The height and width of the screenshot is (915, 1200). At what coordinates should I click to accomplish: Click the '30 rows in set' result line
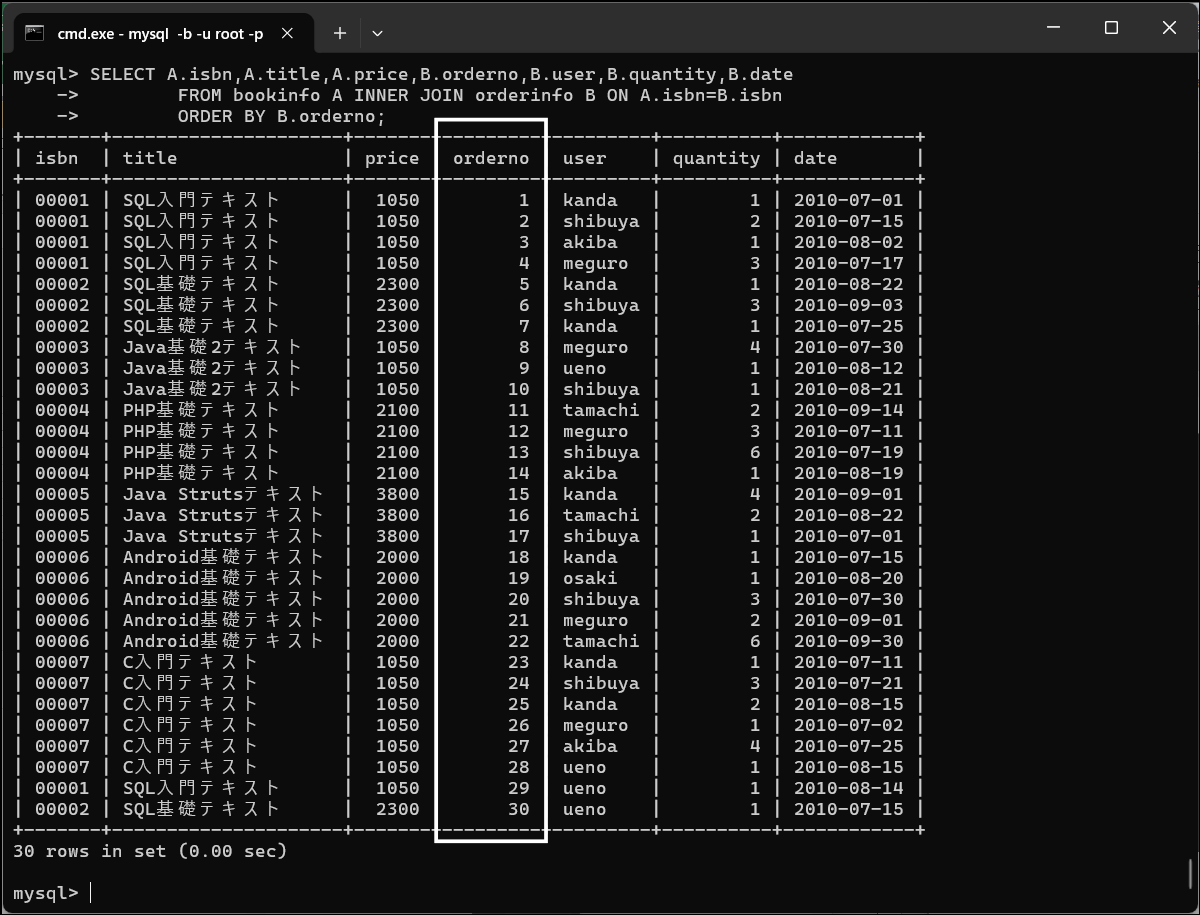(150, 851)
